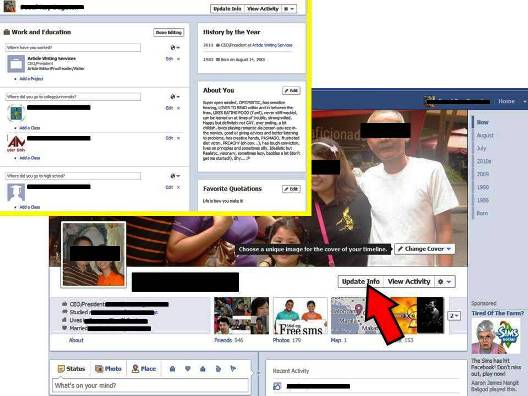The height and width of the screenshot is (396, 528).
Task: Jump to August in the timeline
Action: click(485, 135)
